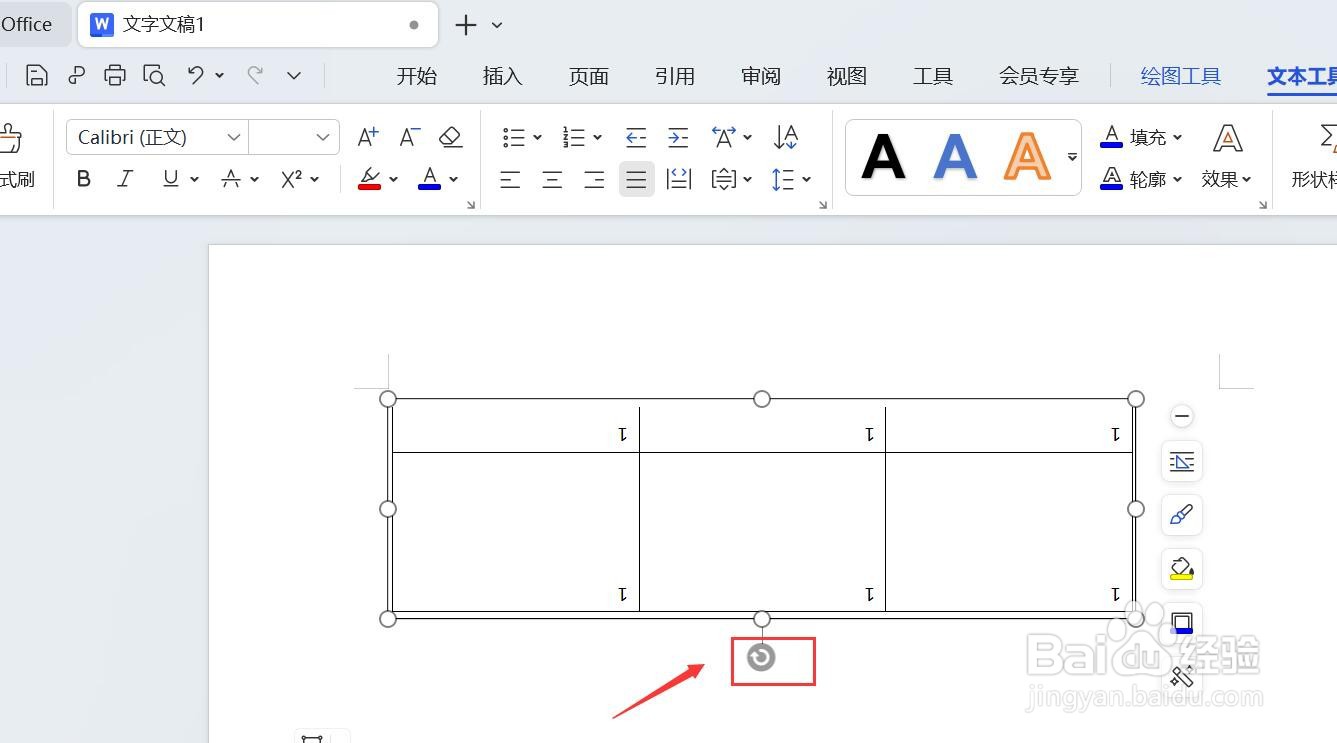Switch to the 插入 ribbon tab
The height and width of the screenshot is (743, 1337).
coord(502,75)
